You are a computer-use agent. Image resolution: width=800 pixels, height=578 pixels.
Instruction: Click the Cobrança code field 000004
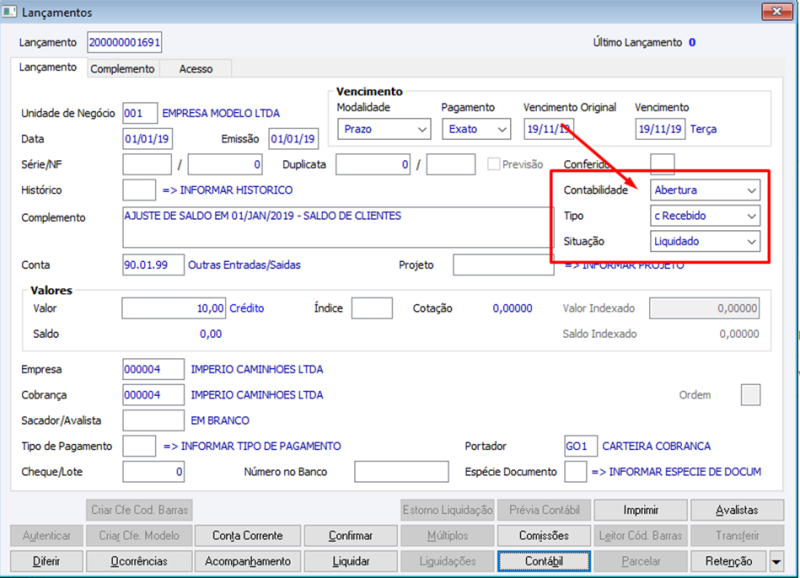click(x=153, y=395)
